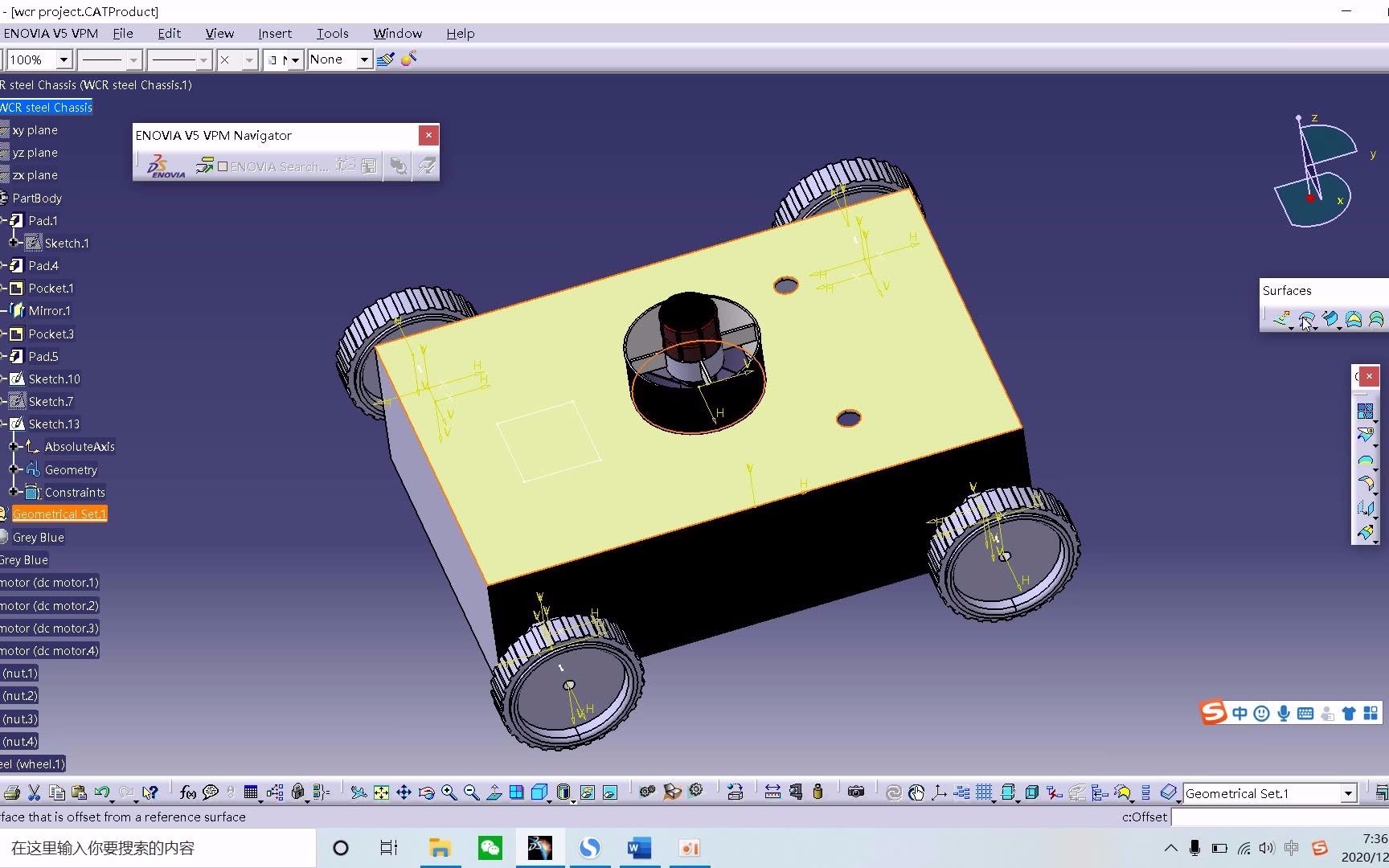
Task: Select the Fill surface tool
Action: 1354,319
